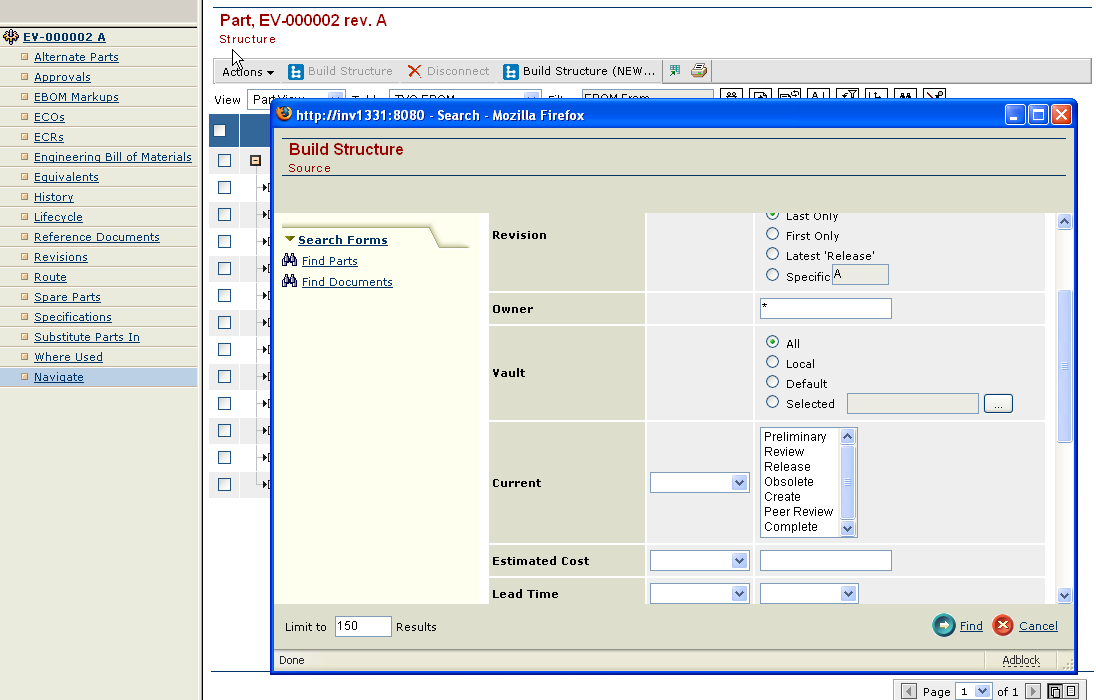
Task: Click the EV-000002 A part tree icon
Action: point(11,37)
